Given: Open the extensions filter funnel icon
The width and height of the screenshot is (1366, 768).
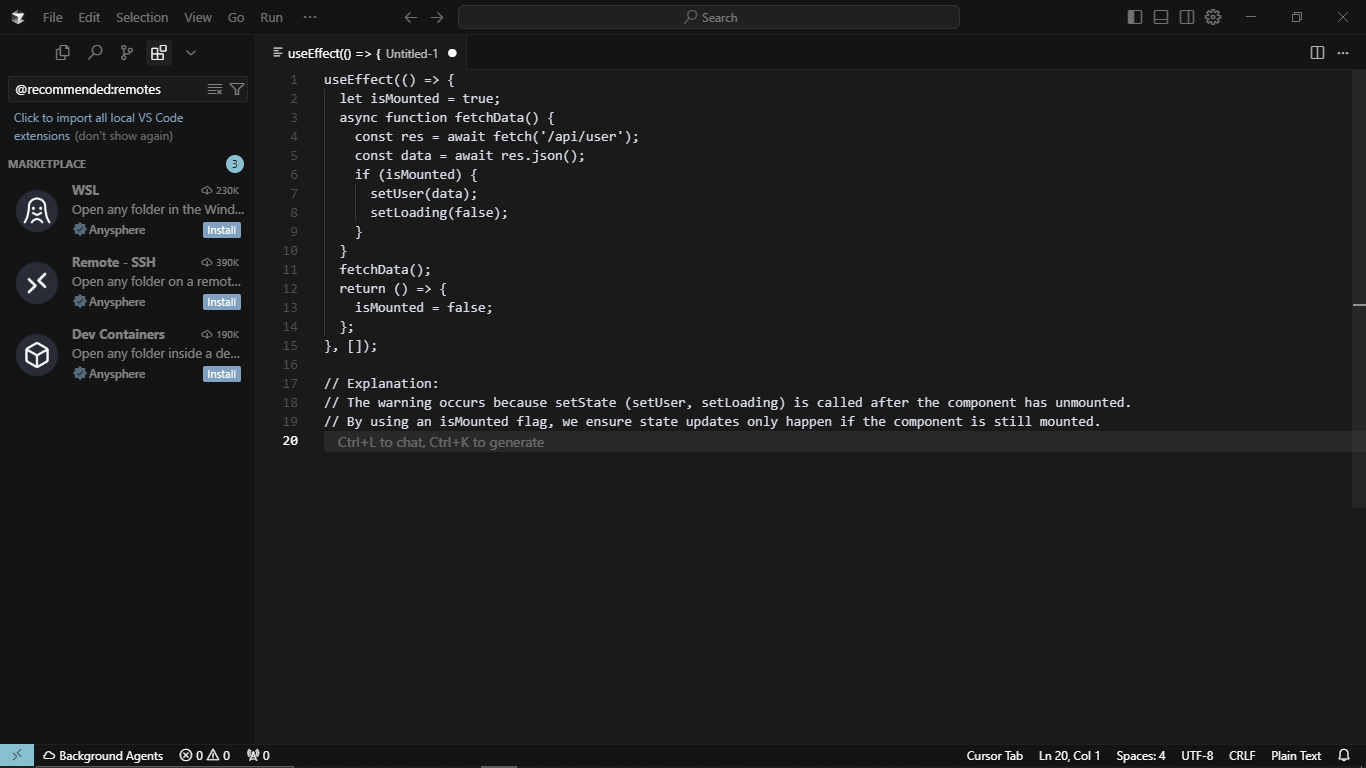Looking at the screenshot, I should [x=237, y=89].
